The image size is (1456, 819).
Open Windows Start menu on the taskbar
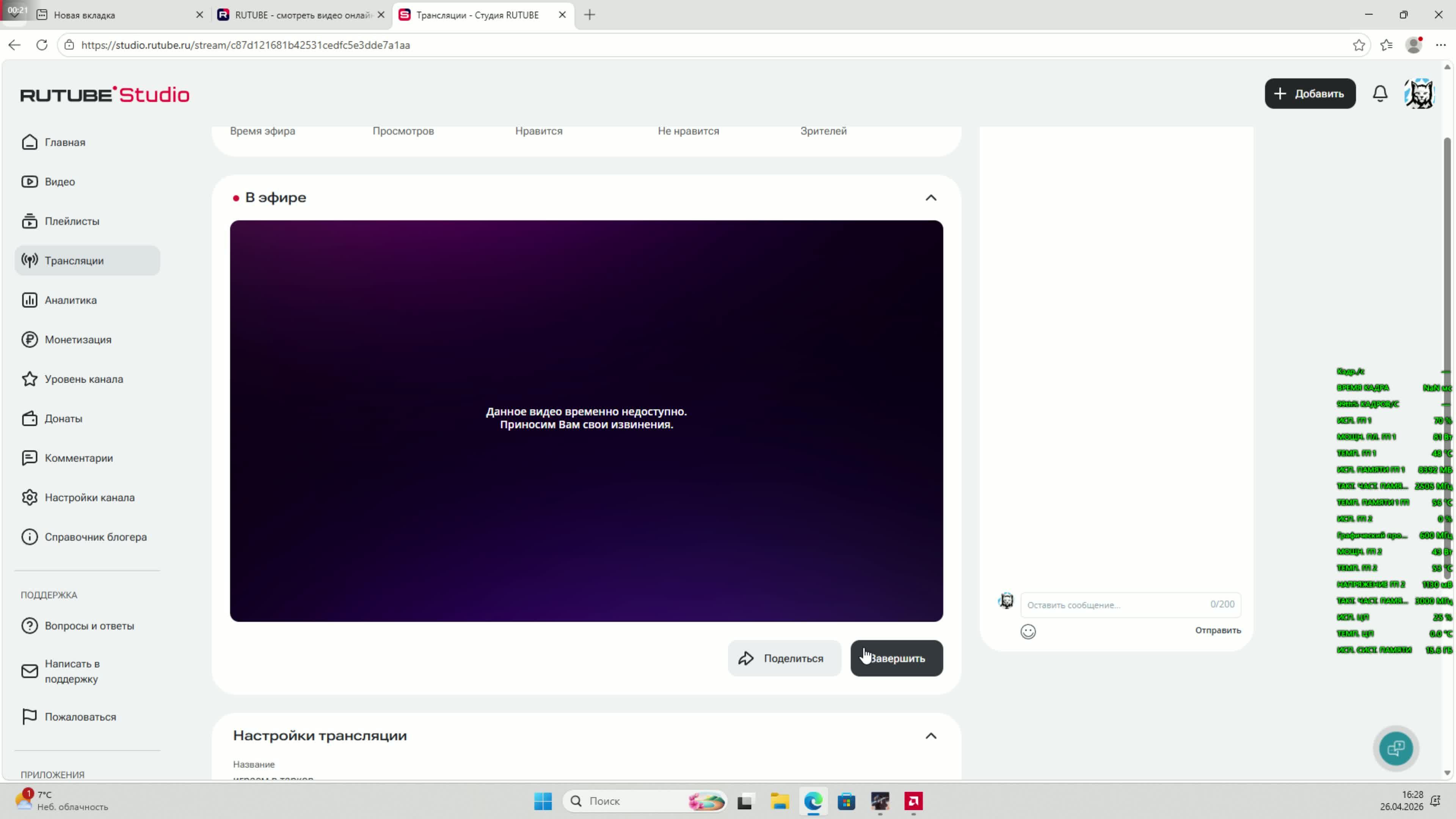(543, 801)
